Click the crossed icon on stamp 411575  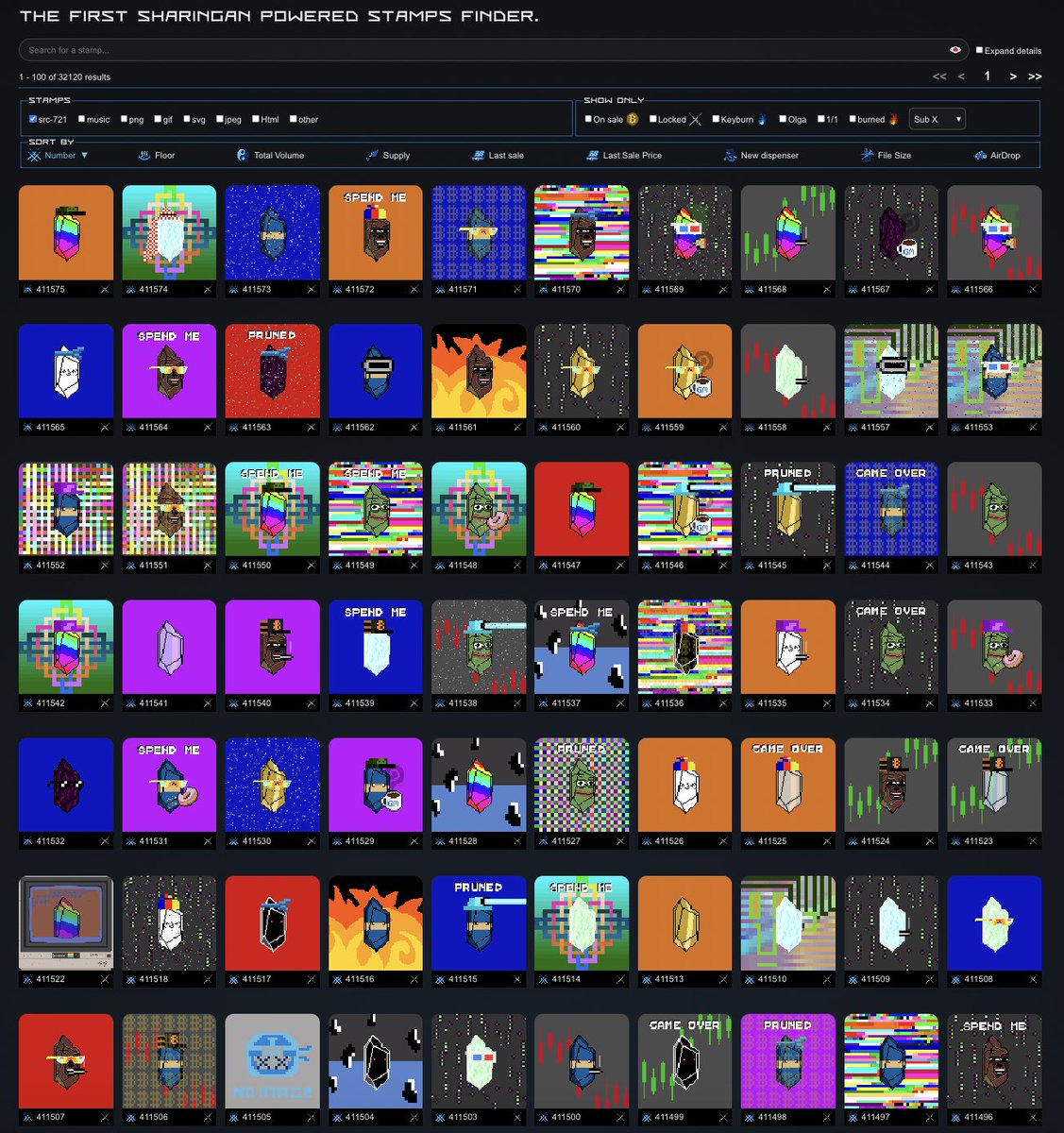point(105,290)
